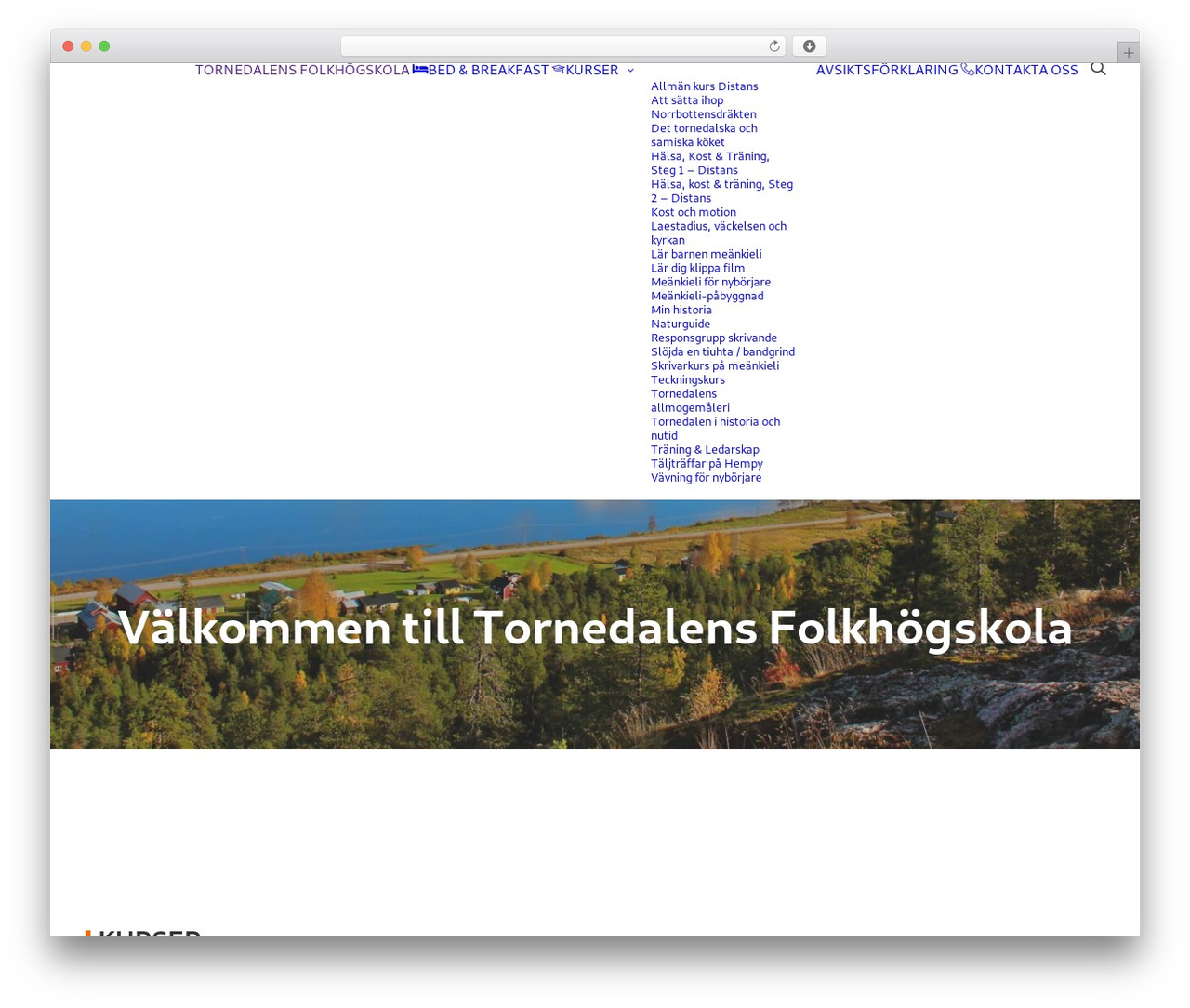The height and width of the screenshot is (1008, 1190).
Task: Choose Meänkieli för nybörjare
Action: click(711, 282)
